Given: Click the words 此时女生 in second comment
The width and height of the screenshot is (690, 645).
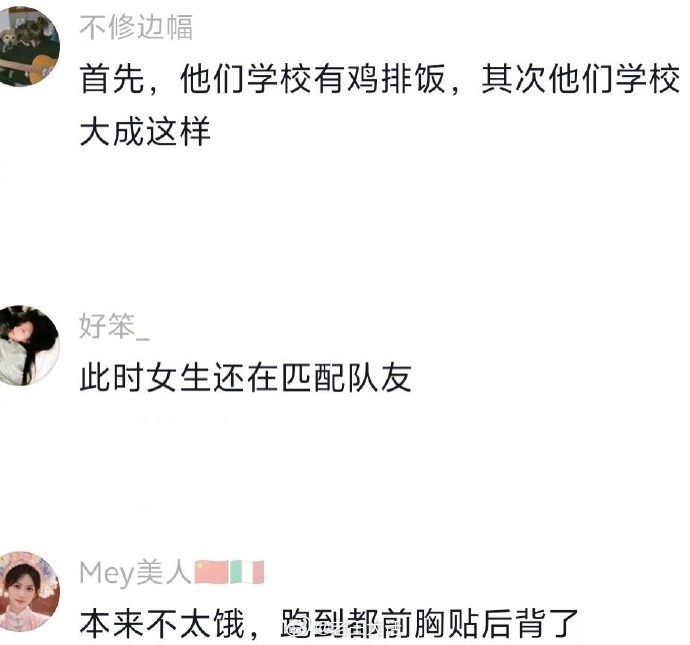Looking at the screenshot, I should click(x=145, y=377).
